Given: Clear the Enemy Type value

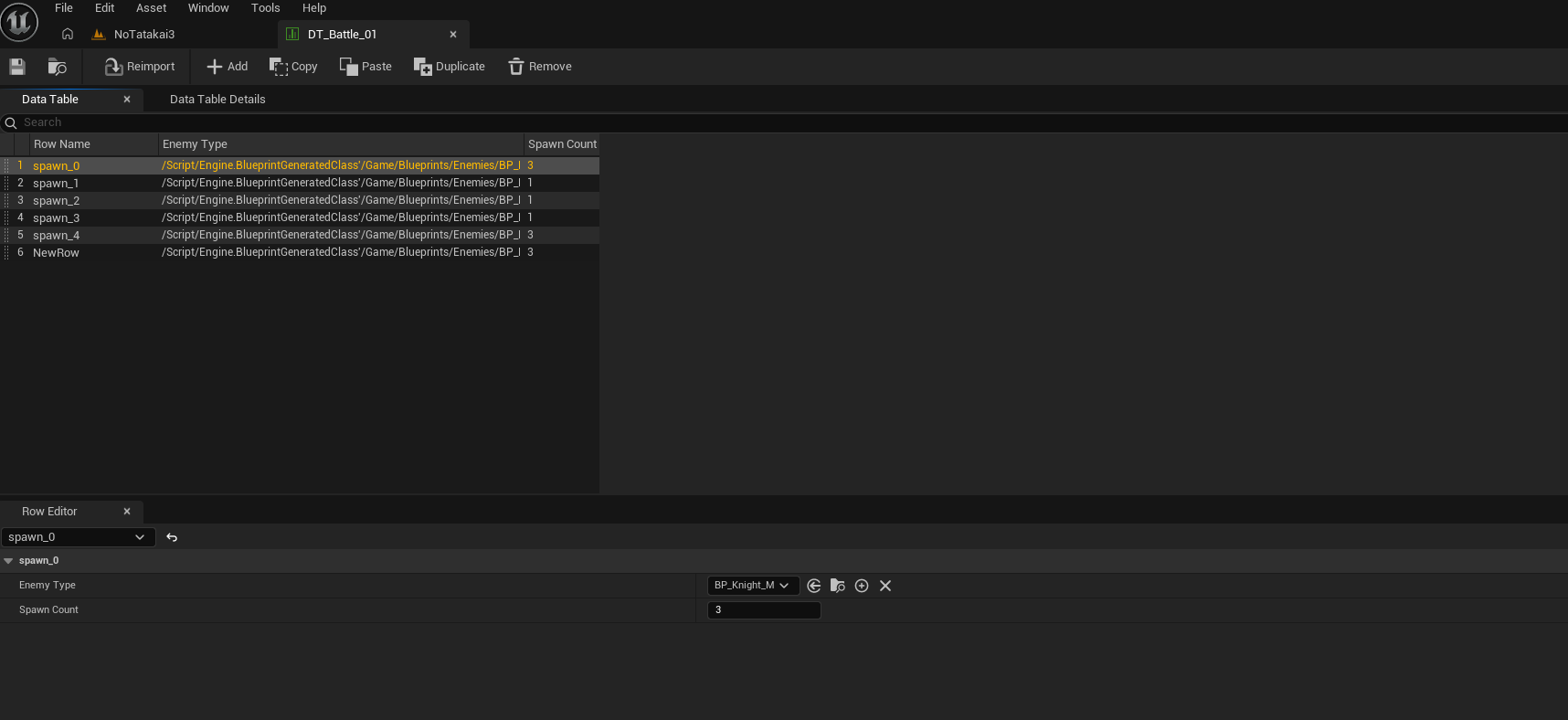Looking at the screenshot, I should 885,586.
